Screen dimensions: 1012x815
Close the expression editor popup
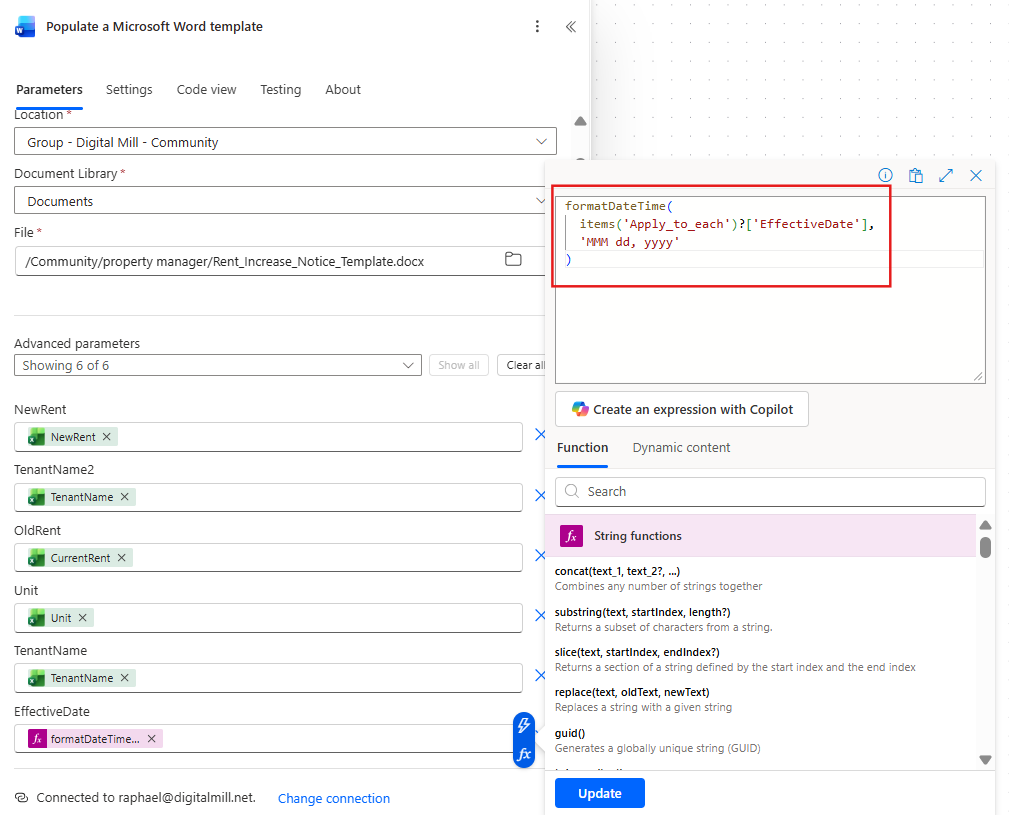(x=976, y=176)
